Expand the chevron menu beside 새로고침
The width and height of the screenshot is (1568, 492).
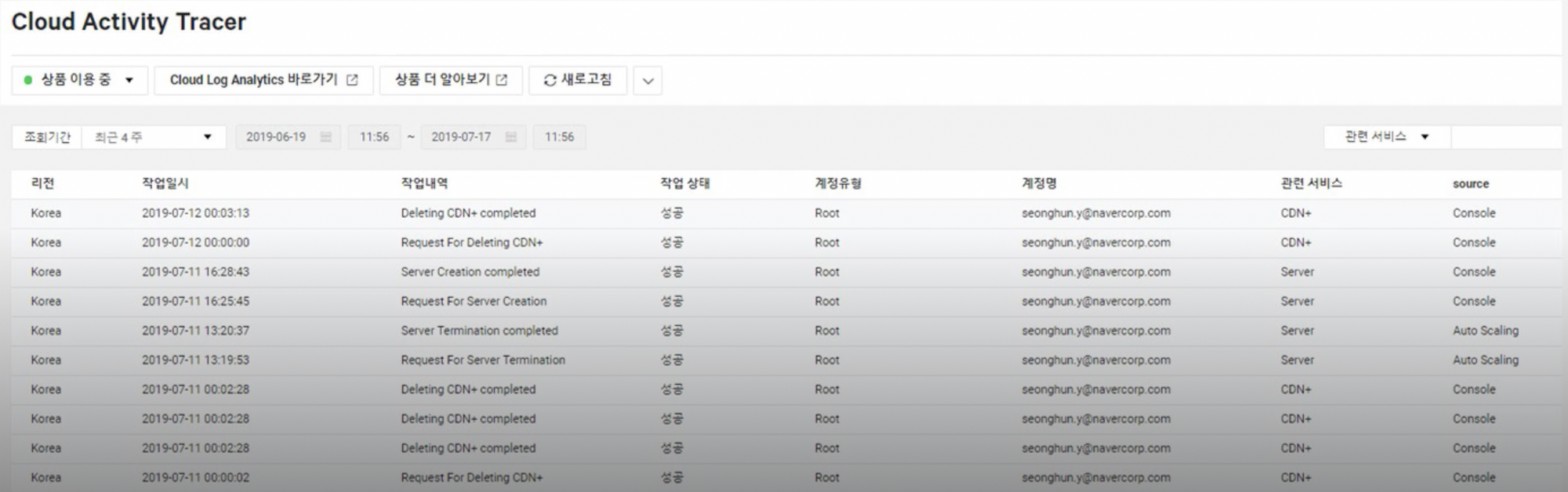click(x=648, y=81)
